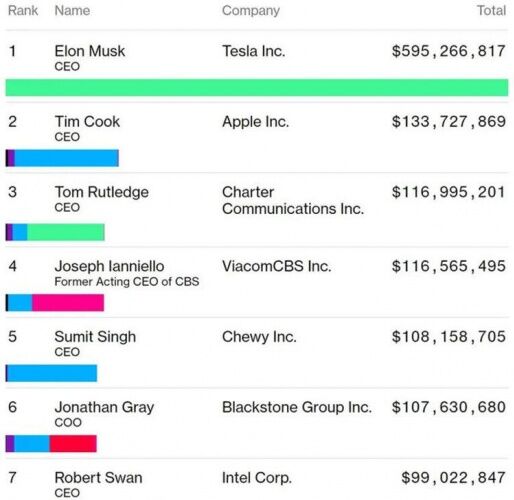This screenshot has width=514, height=500.
Task: Click the Rank column header
Action: pyautogui.click(x=23, y=11)
